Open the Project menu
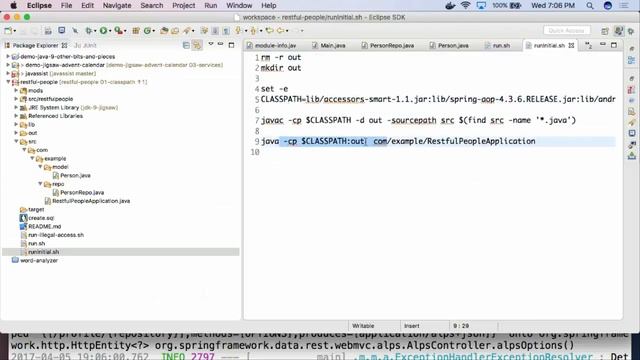 (x=183, y=5)
